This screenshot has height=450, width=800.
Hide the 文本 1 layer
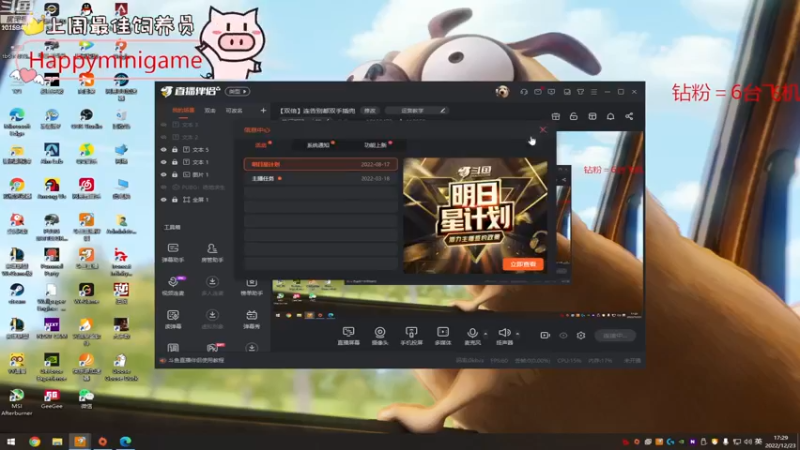[x=163, y=162]
